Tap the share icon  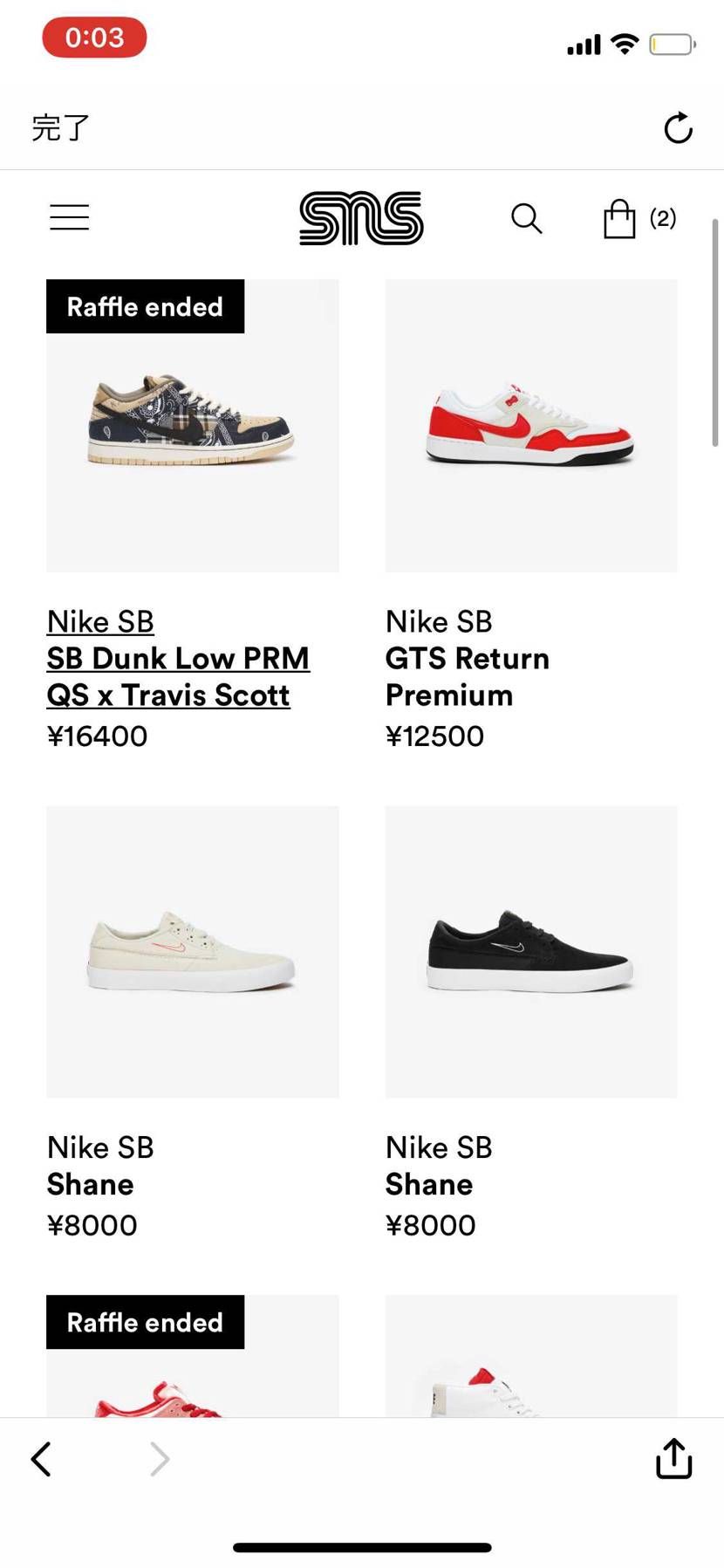click(x=673, y=1459)
